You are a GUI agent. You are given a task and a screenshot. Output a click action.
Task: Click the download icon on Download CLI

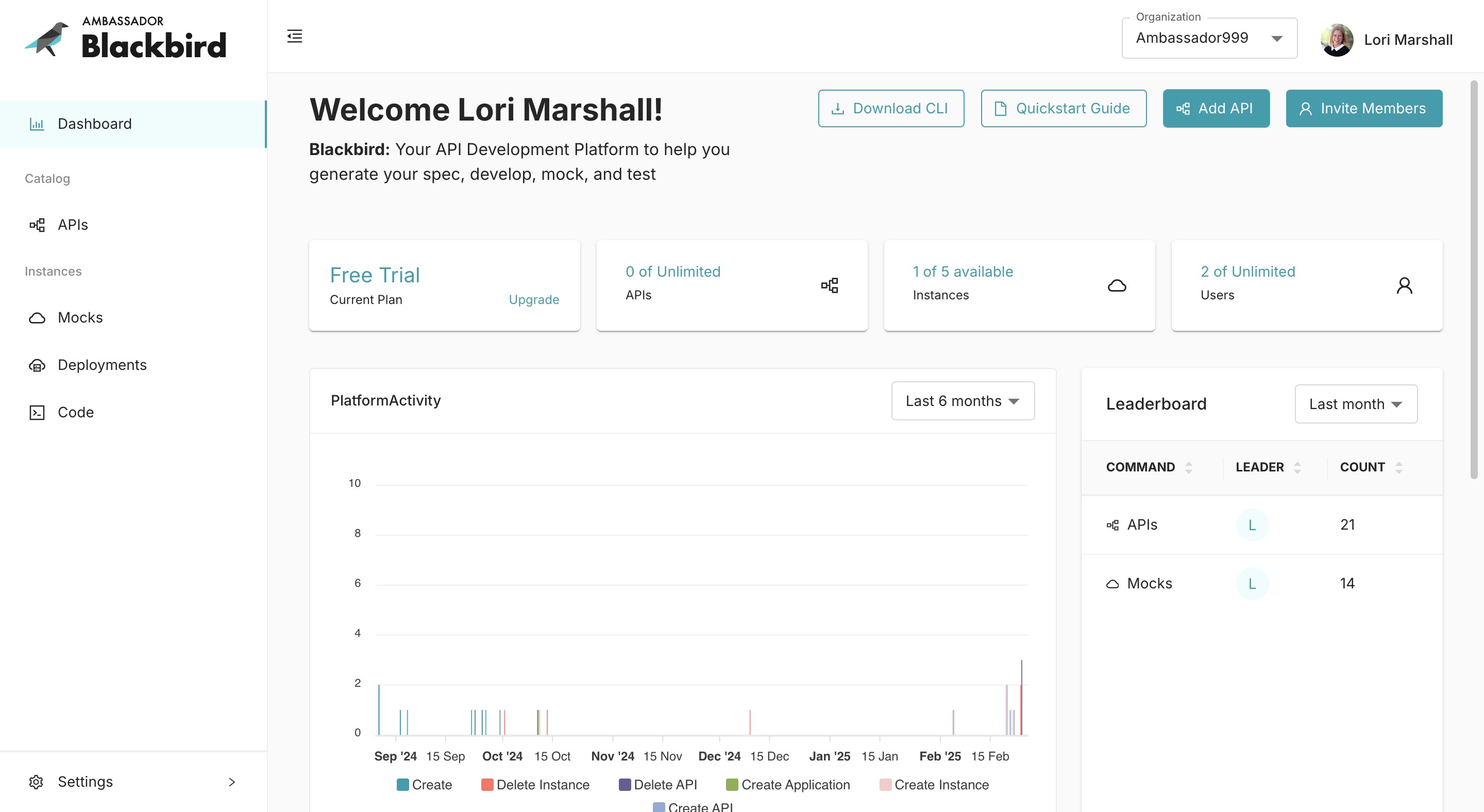(838, 108)
